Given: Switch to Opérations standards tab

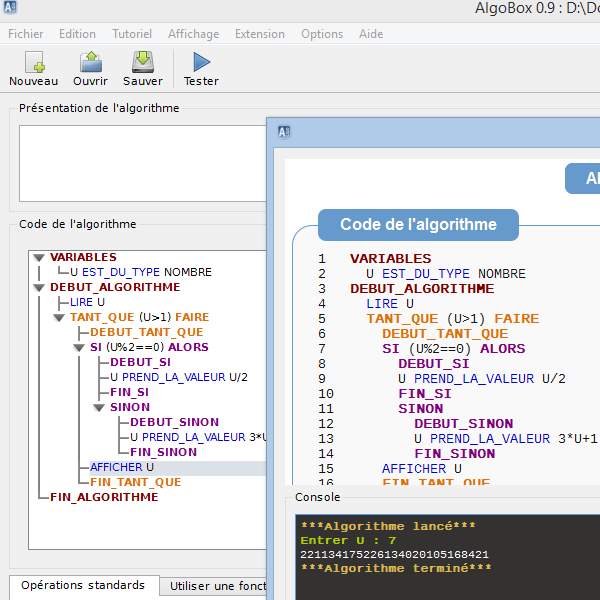Looking at the screenshot, I should click(x=83, y=586).
